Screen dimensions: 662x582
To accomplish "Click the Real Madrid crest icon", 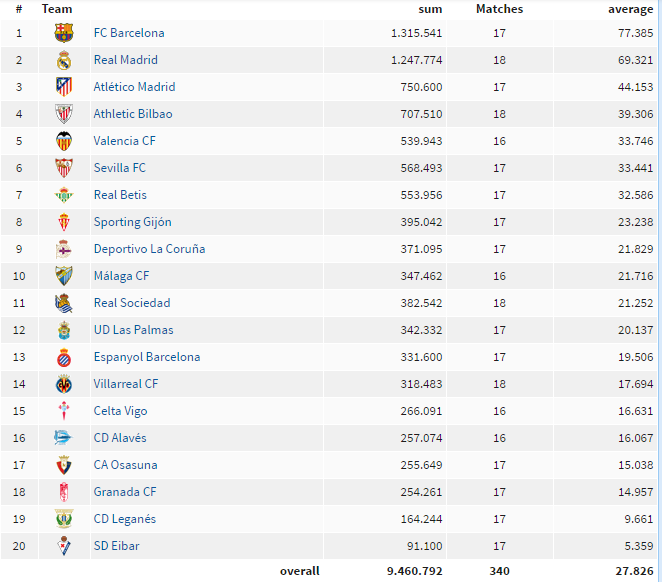I will (x=64, y=60).
